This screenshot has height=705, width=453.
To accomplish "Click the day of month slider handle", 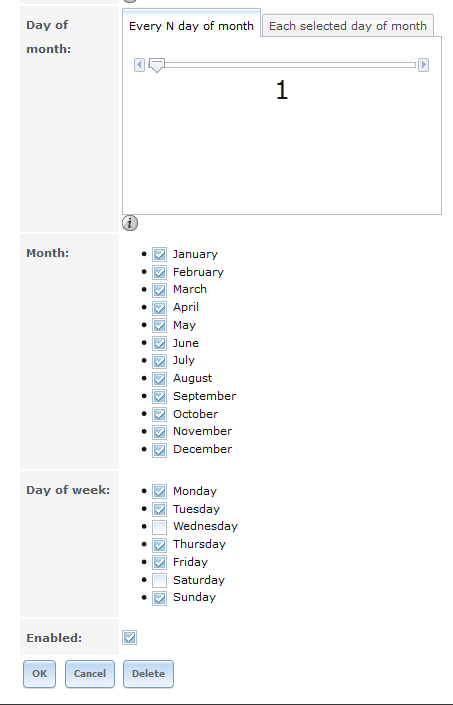I will click(x=156, y=65).
